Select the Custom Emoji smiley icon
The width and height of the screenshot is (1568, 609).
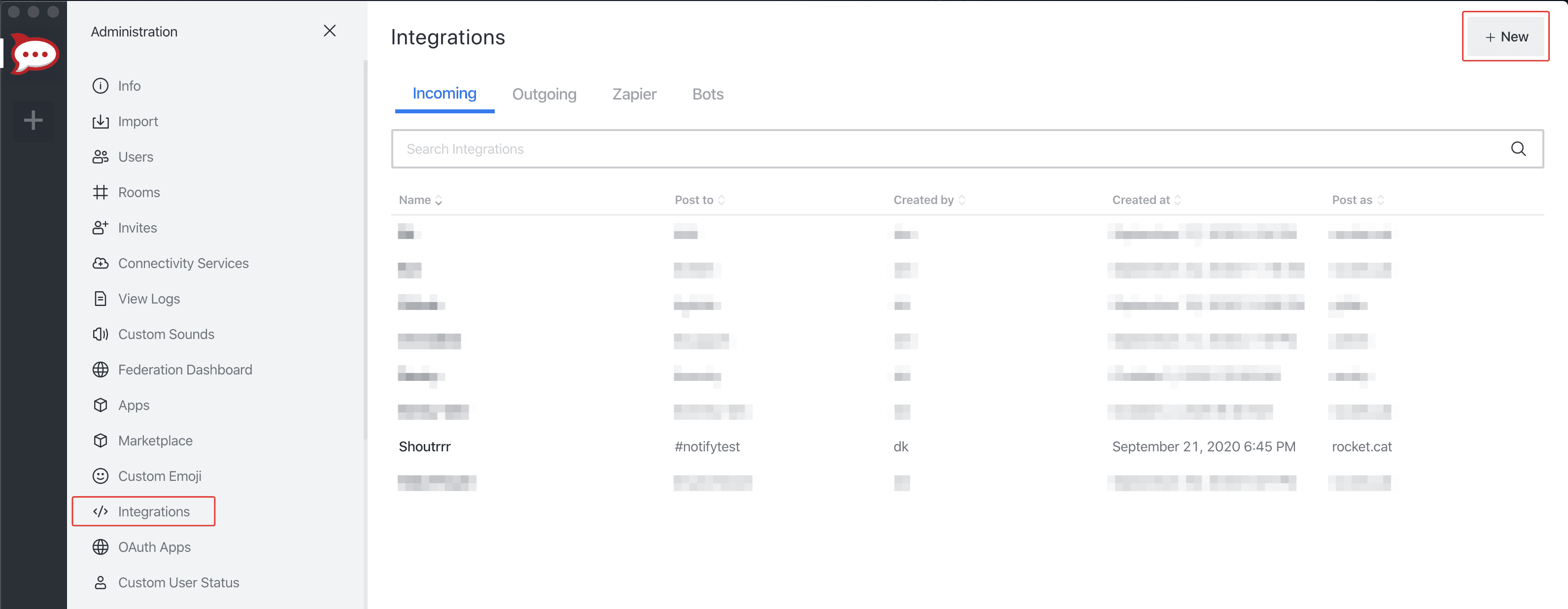tap(160, 476)
